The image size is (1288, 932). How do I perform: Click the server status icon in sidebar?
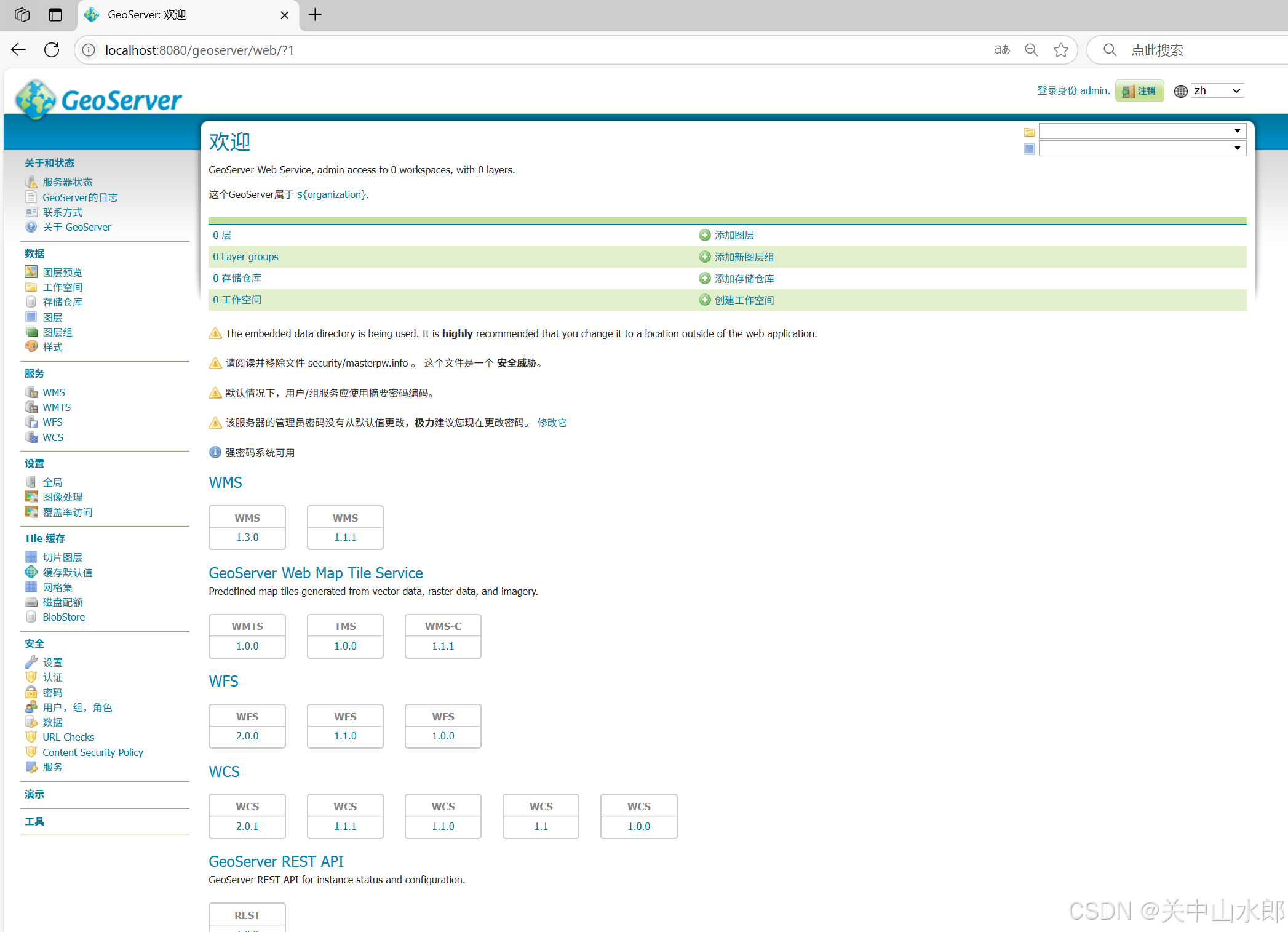tap(31, 182)
